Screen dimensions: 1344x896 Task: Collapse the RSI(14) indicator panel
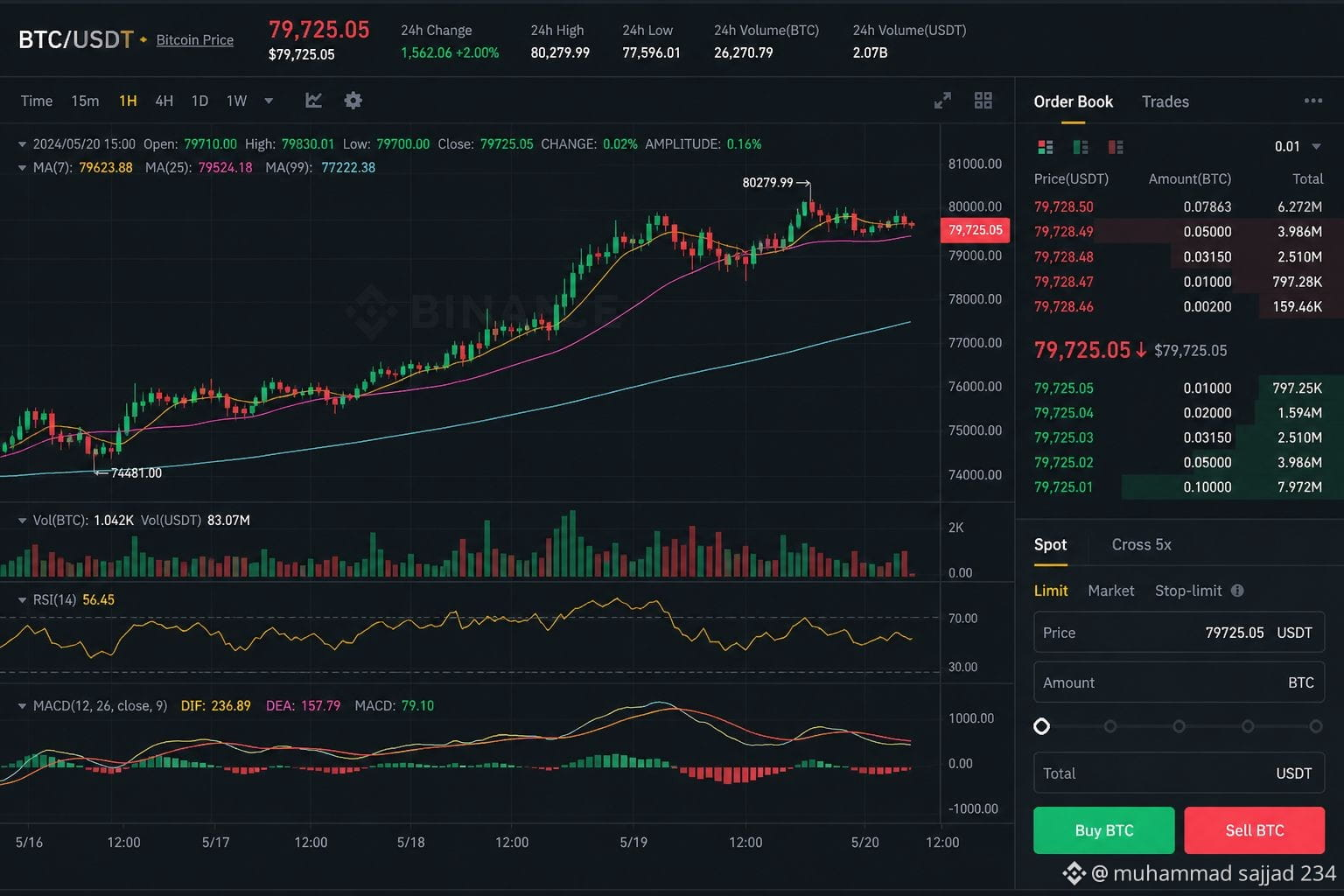[x=22, y=600]
